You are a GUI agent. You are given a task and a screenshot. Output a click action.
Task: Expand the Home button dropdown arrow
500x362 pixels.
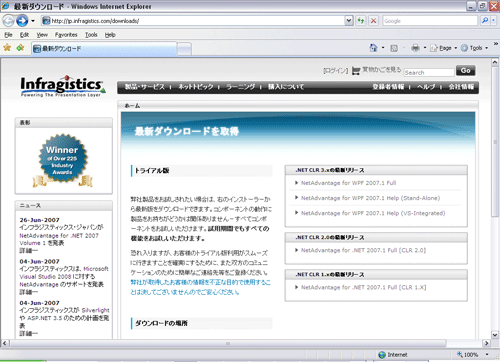[383, 48]
